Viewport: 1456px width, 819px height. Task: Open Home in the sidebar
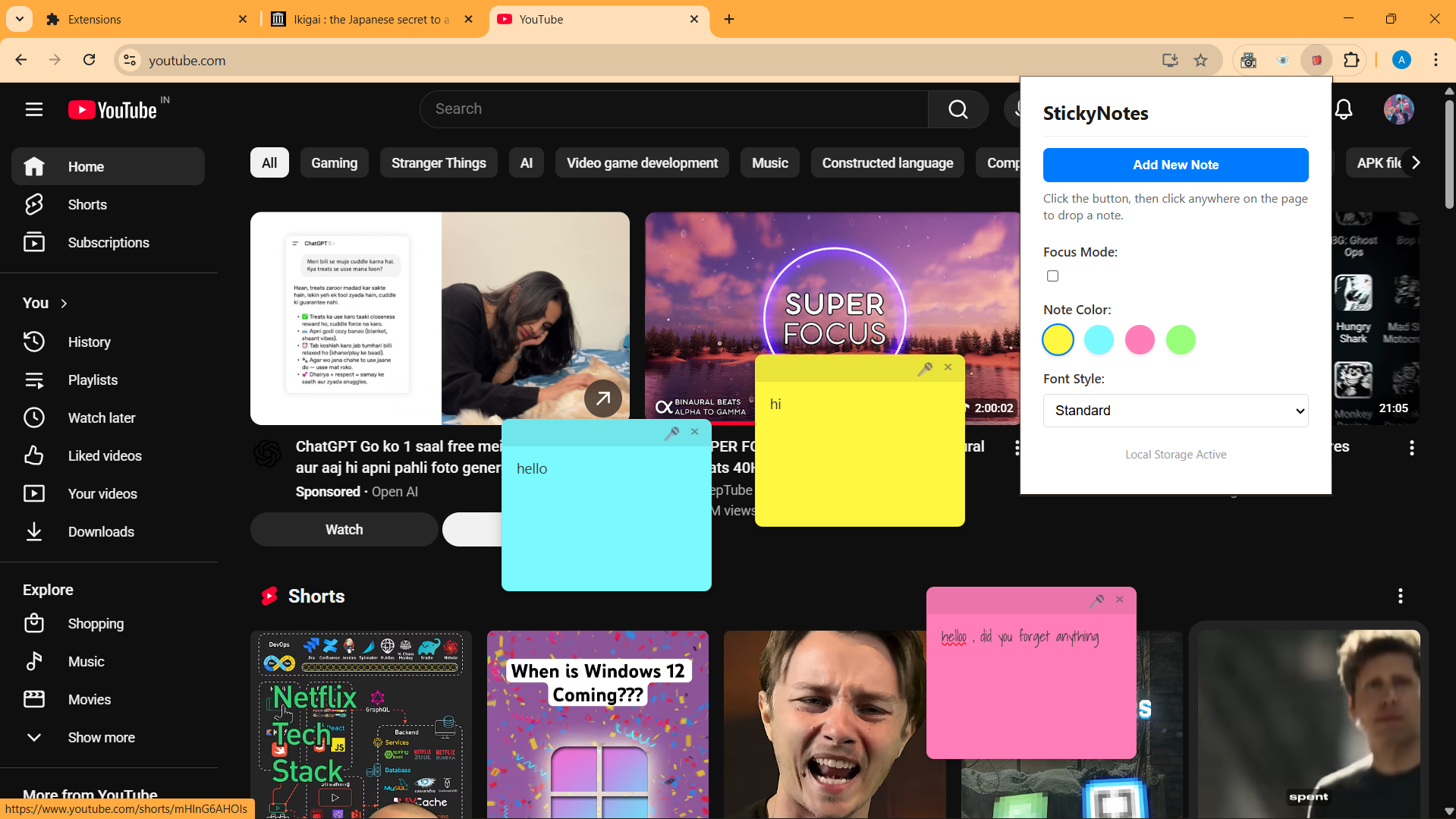108,167
